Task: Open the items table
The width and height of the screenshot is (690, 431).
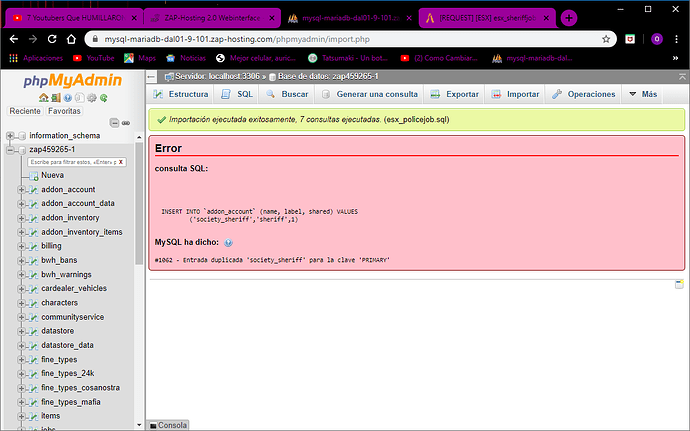Action: tap(51, 416)
